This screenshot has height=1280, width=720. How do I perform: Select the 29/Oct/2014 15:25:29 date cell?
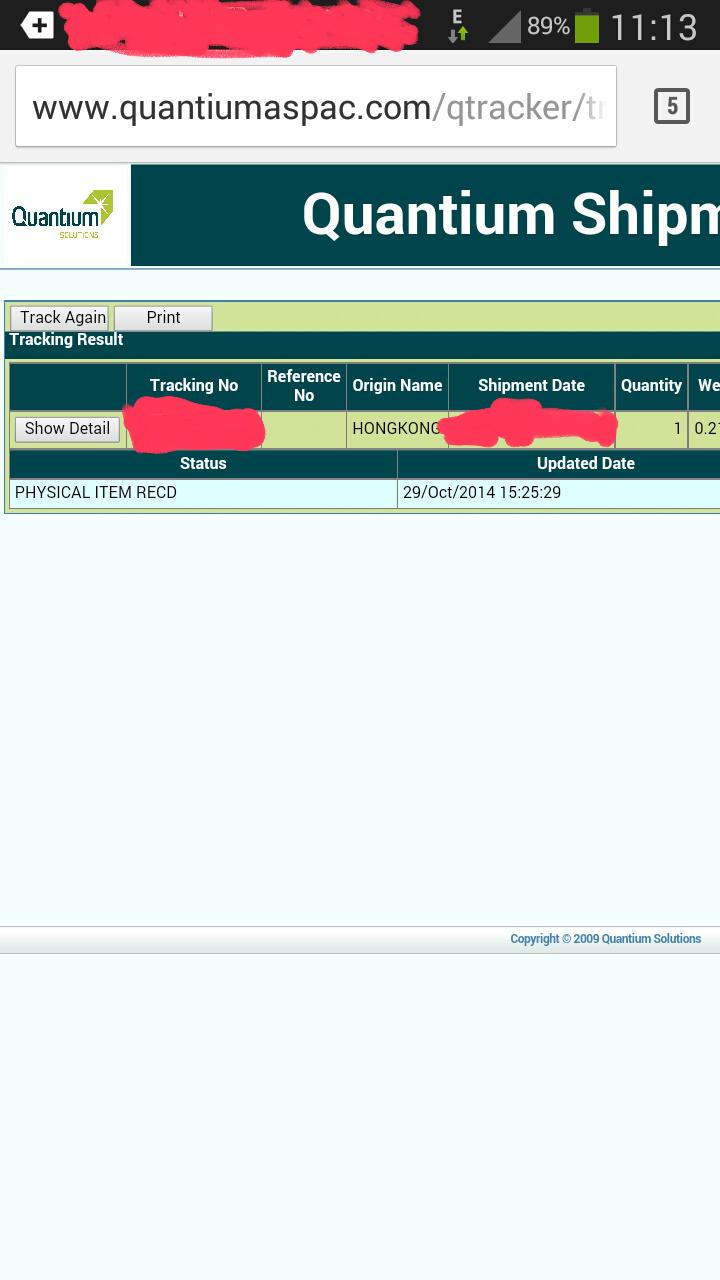559,493
